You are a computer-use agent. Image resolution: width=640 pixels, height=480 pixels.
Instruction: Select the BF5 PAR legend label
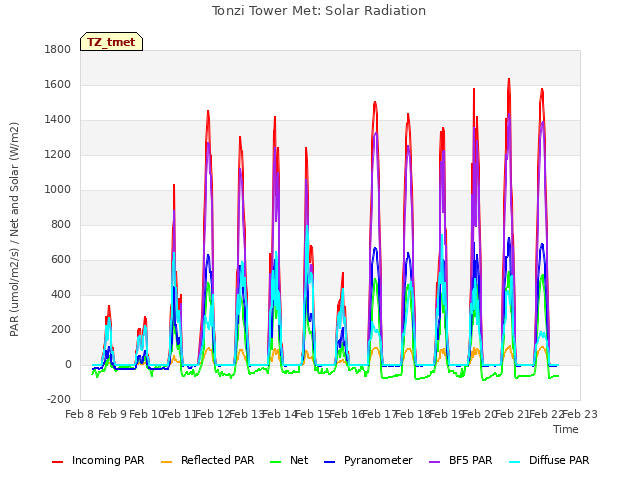coord(471,460)
